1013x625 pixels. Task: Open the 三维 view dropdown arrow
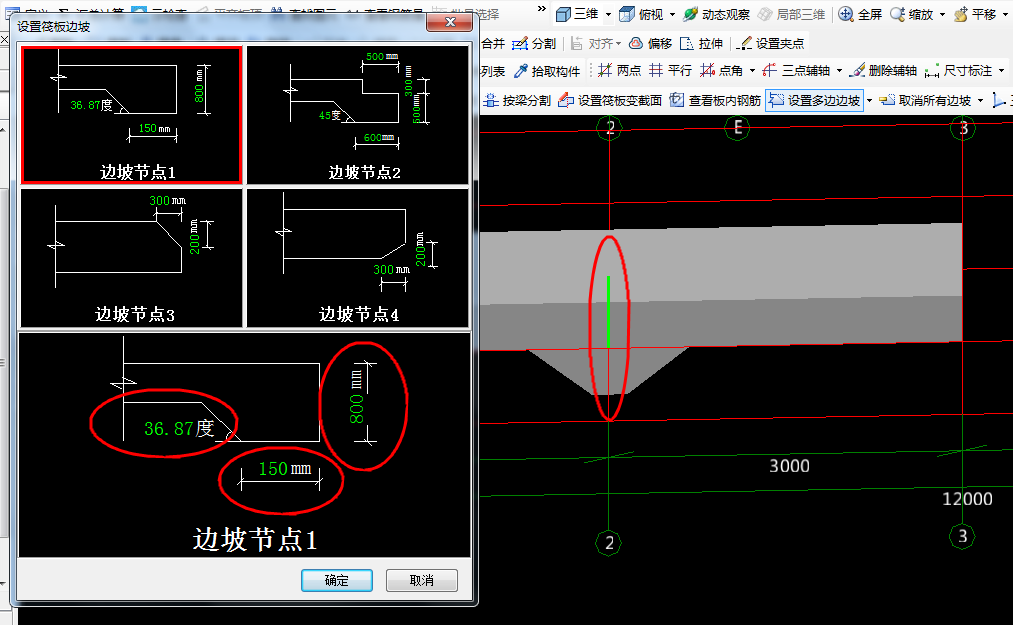[609, 14]
